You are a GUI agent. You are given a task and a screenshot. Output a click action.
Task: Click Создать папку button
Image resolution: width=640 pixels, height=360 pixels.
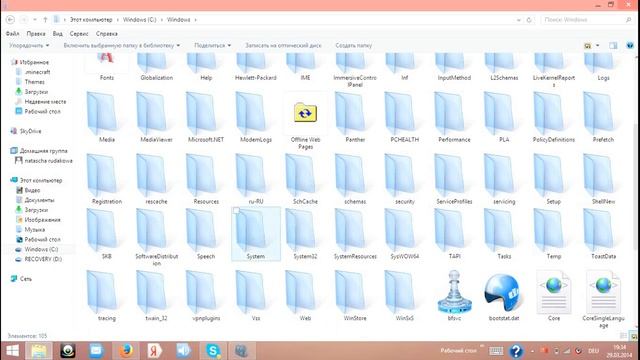[353, 45]
